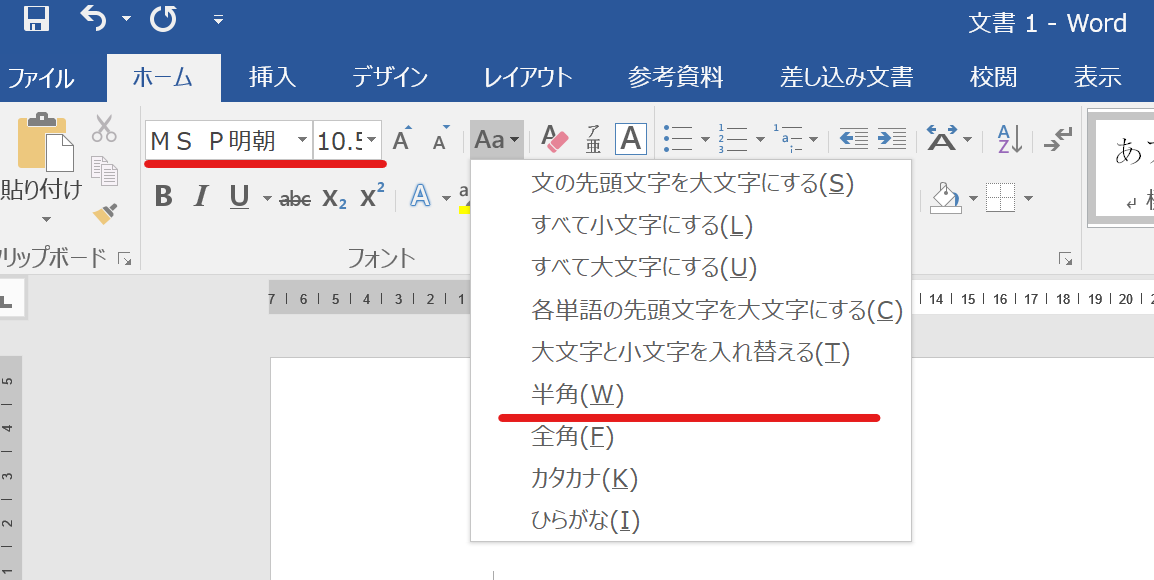Screen dimensions: 1154x580
Task: Select 半角(W) from the menu
Action: pyautogui.click(x=577, y=395)
